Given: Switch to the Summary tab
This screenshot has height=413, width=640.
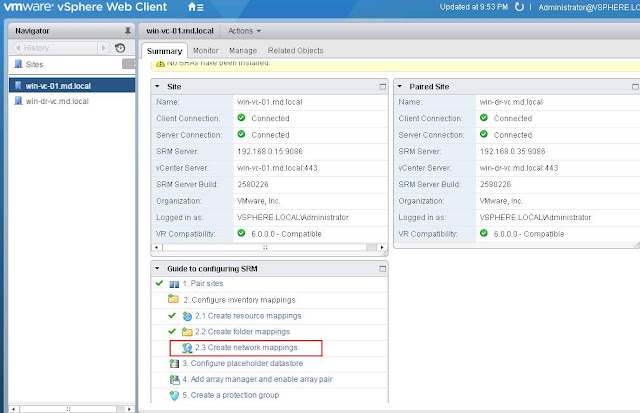Looking at the screenshot, I should [x=164, y=51].
